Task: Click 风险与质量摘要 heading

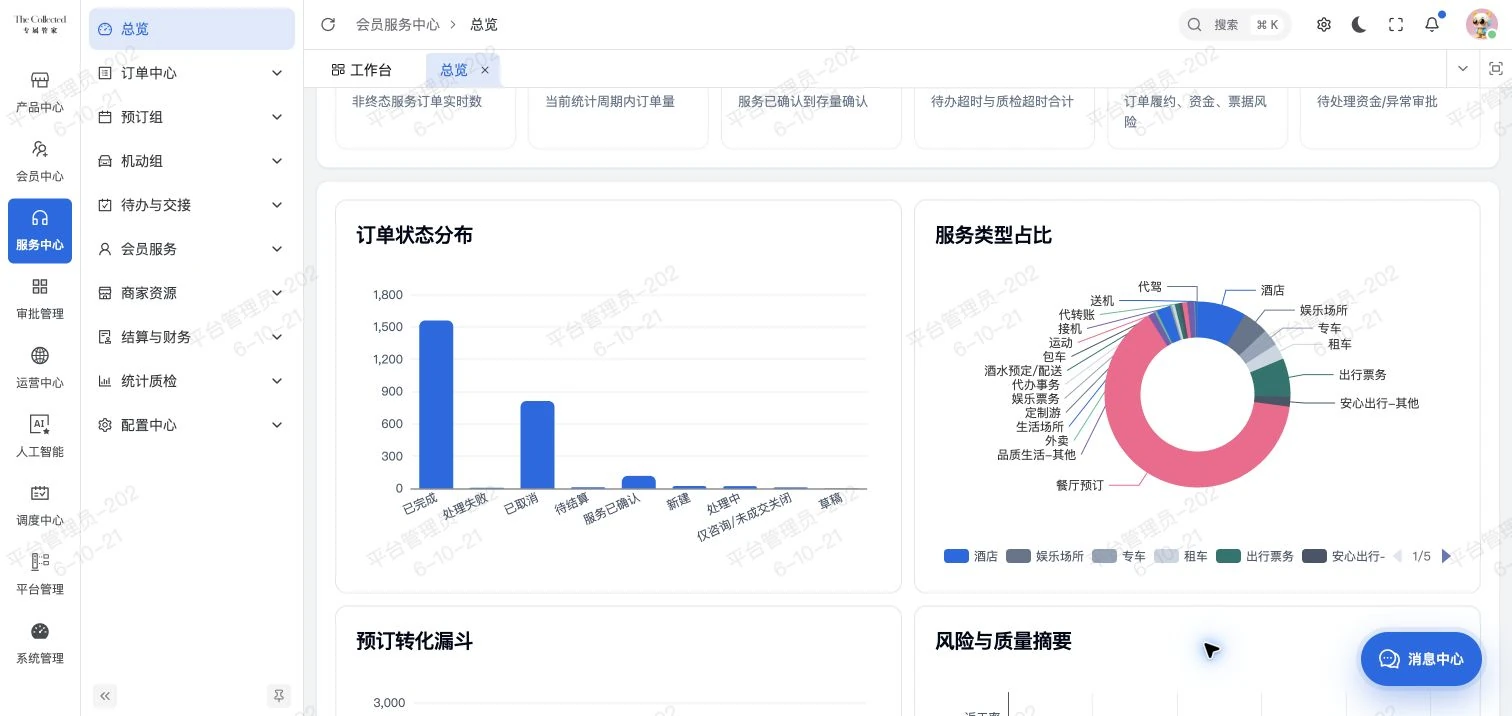Action: click(1004, 641)
